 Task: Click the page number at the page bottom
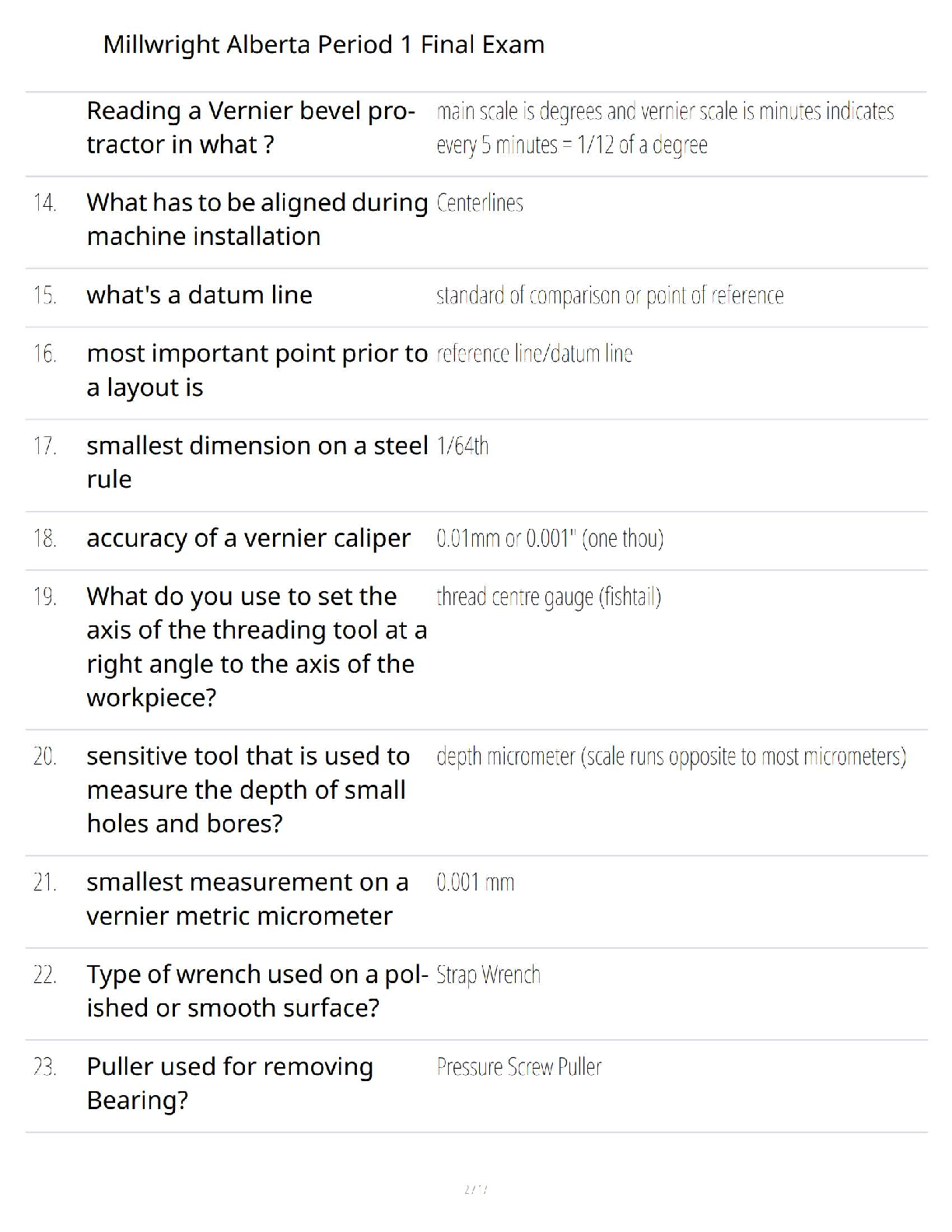[475, 1189]
